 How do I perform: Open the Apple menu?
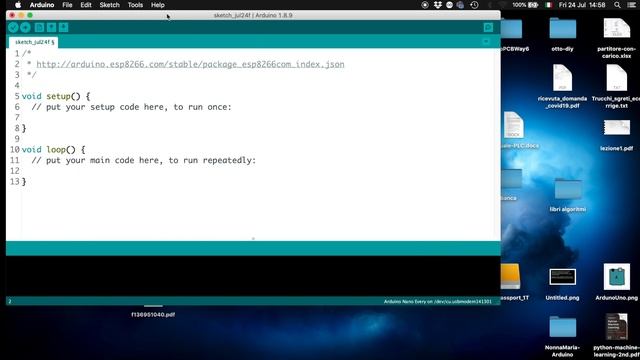(x=18, y=5)
